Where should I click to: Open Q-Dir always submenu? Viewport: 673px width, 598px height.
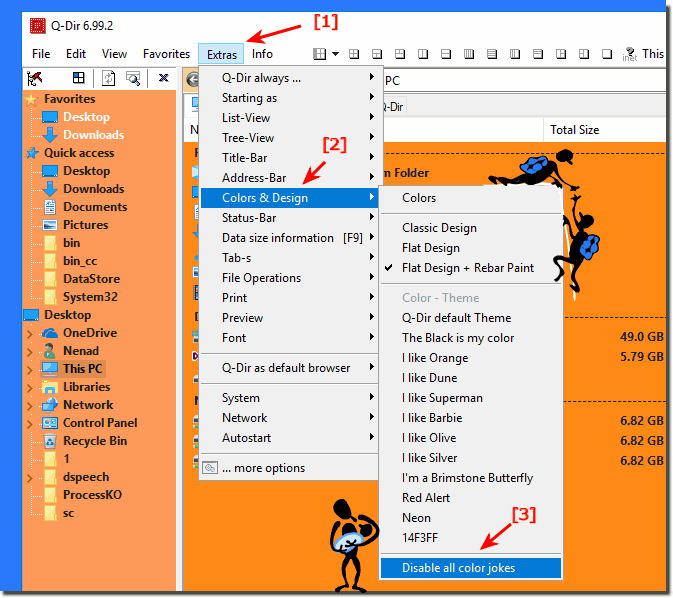[289, 78]
